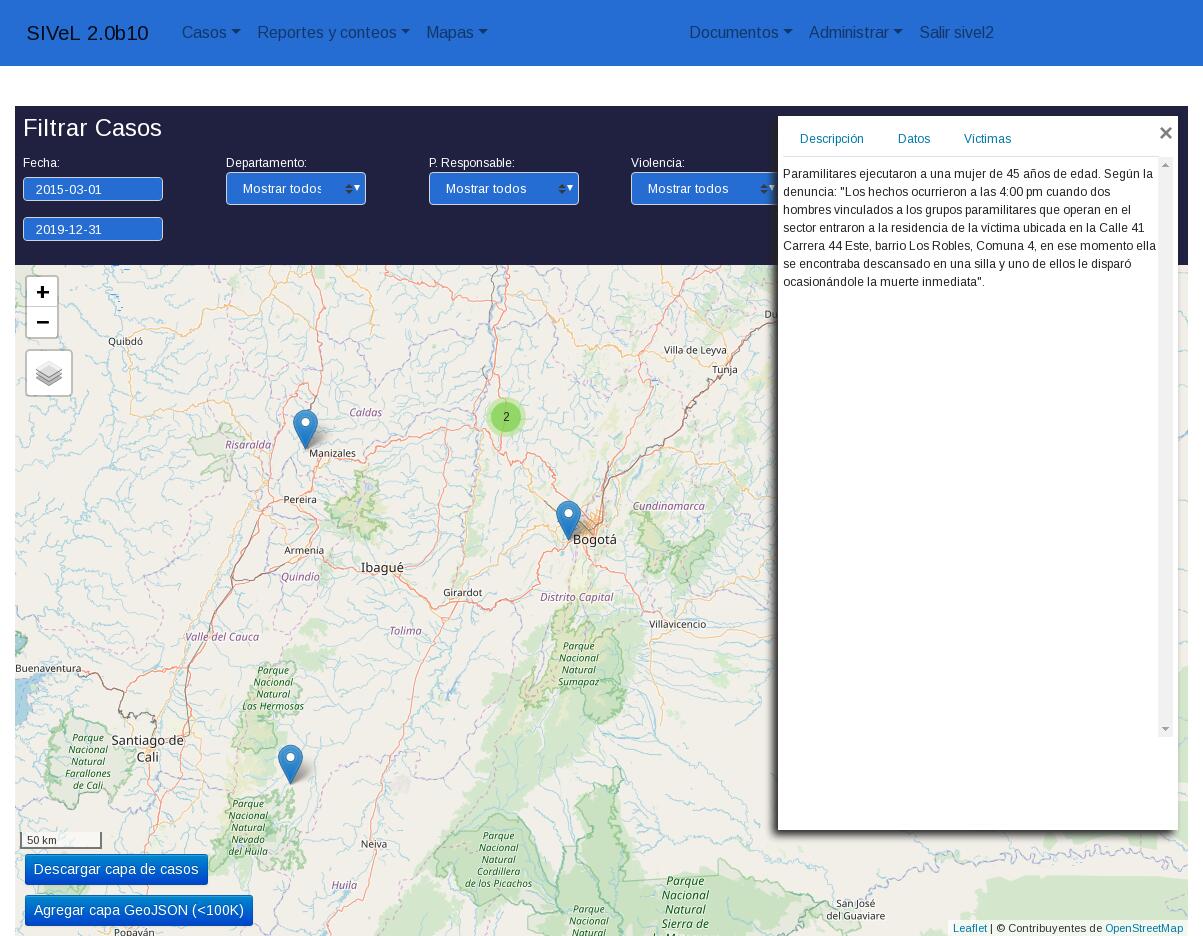Screen dimensions: 1203x936
Task: Open the P. Responsable filter dropdown
Action: coord(503,189)
